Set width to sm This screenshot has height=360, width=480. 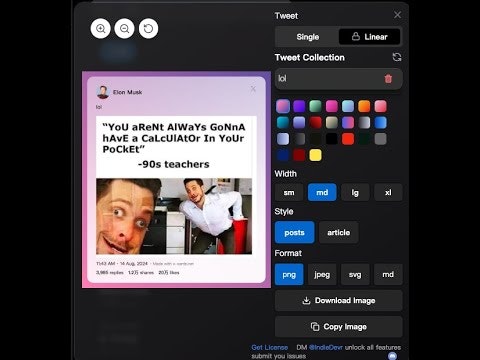(x=289, y=192)
